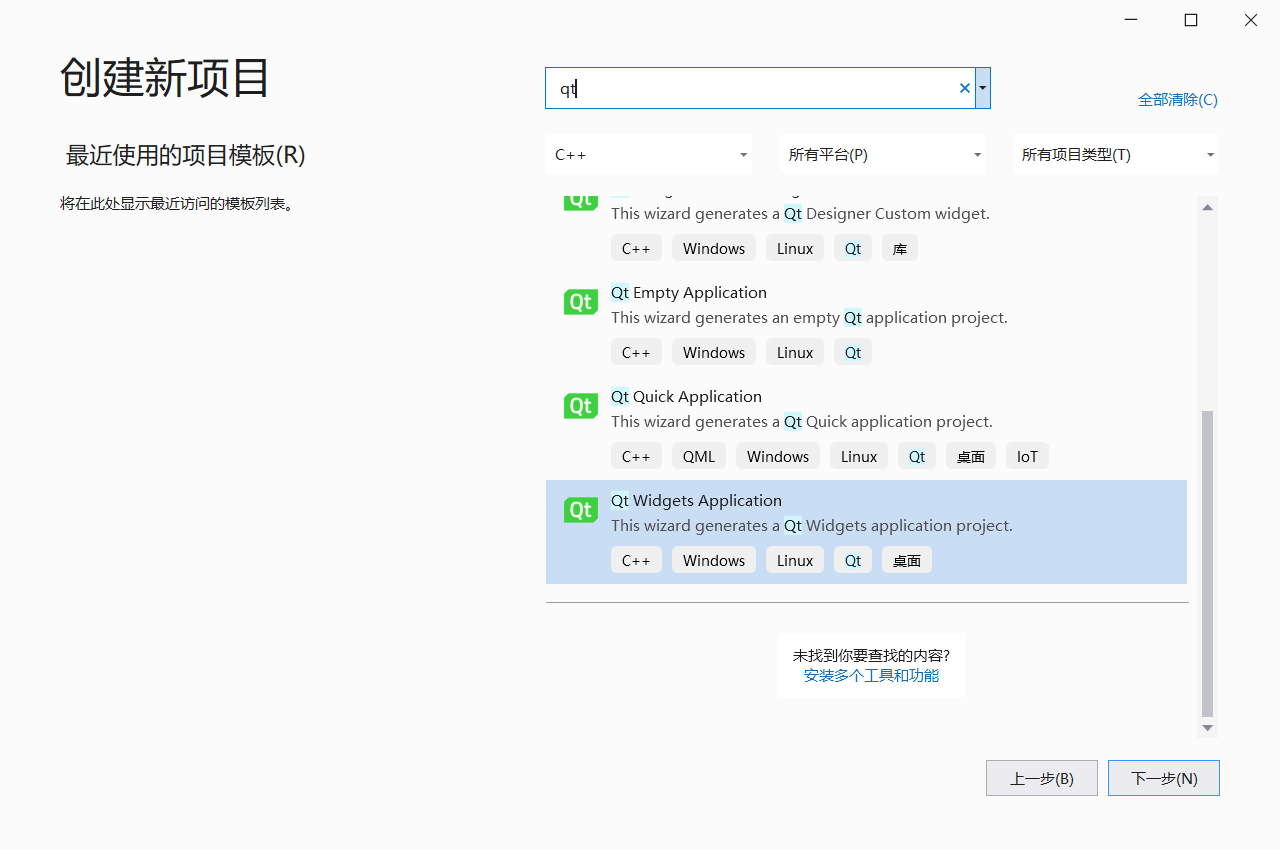Open the search history dropdown arrow
This screenshot has height=850, width=1280.
(983, 88)
